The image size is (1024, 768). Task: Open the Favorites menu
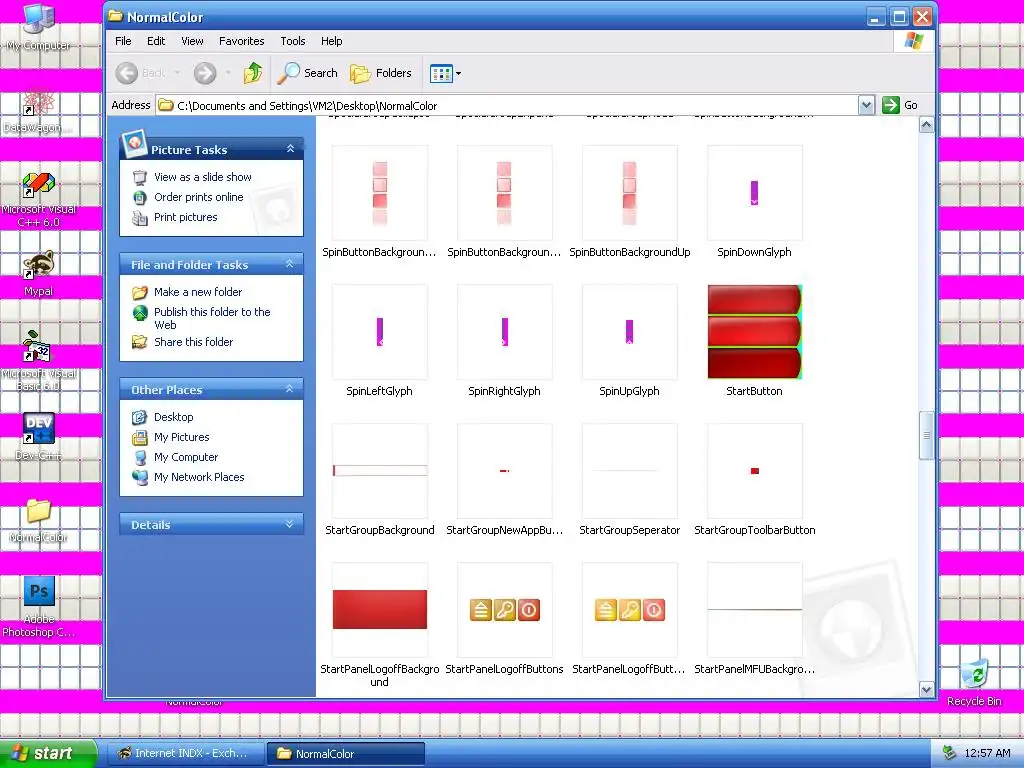coord(242,41)
